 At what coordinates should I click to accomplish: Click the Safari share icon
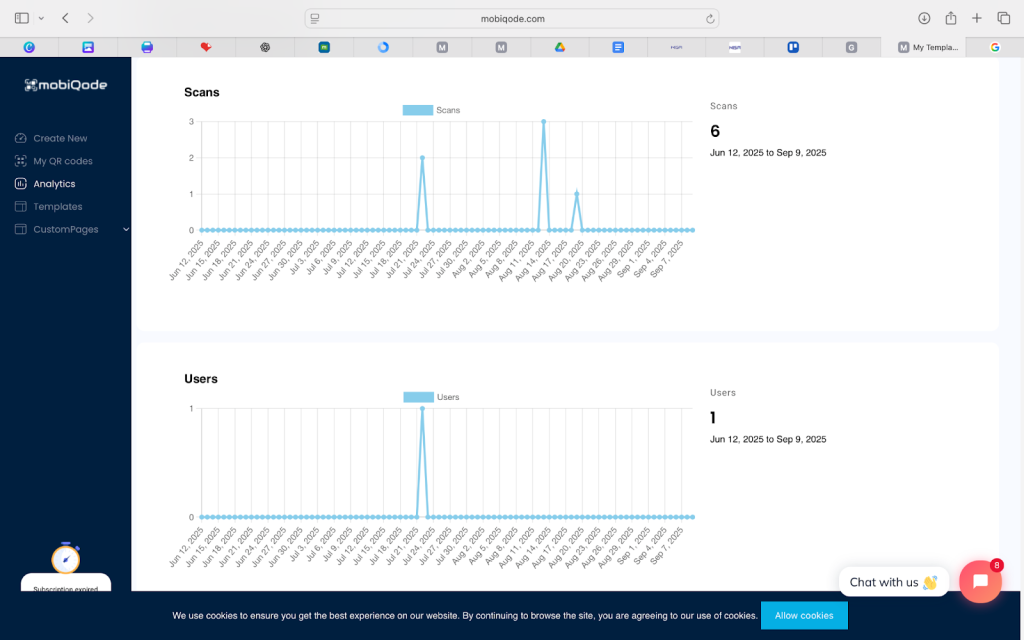[x=950, y=18]
